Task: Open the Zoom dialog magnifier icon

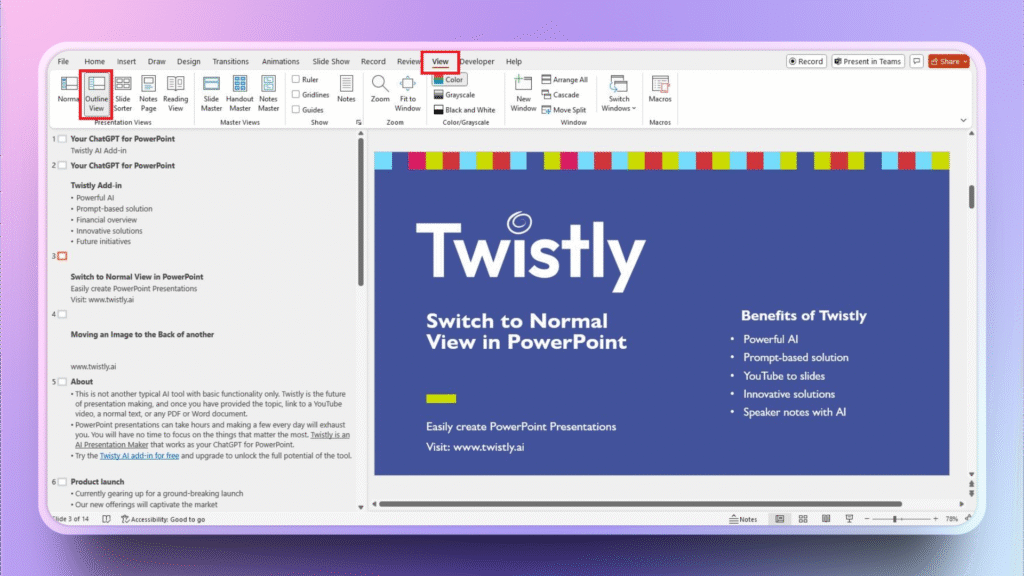Action: pos(380,85)
